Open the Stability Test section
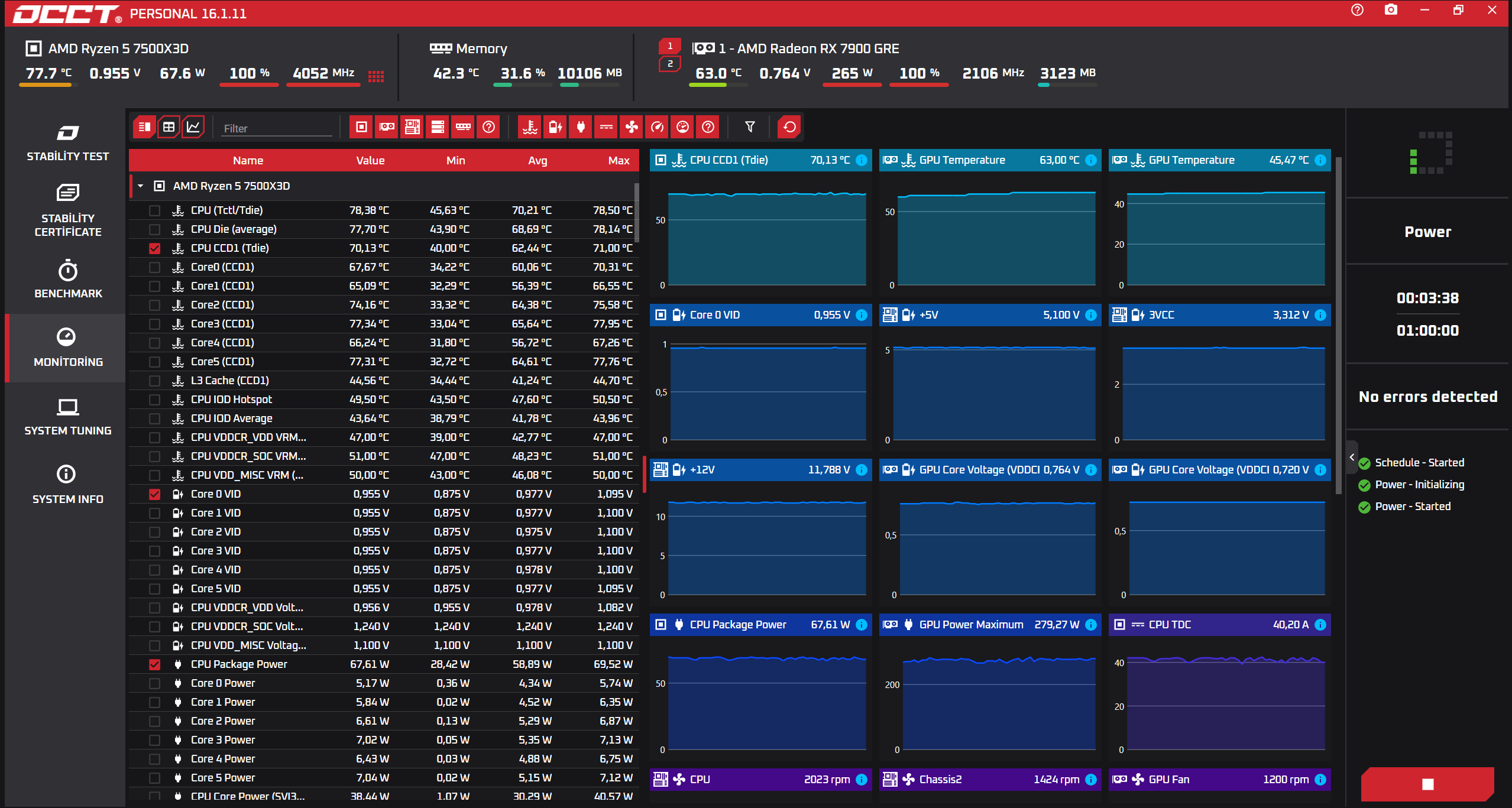1512x808 pixels. (67, 143)
